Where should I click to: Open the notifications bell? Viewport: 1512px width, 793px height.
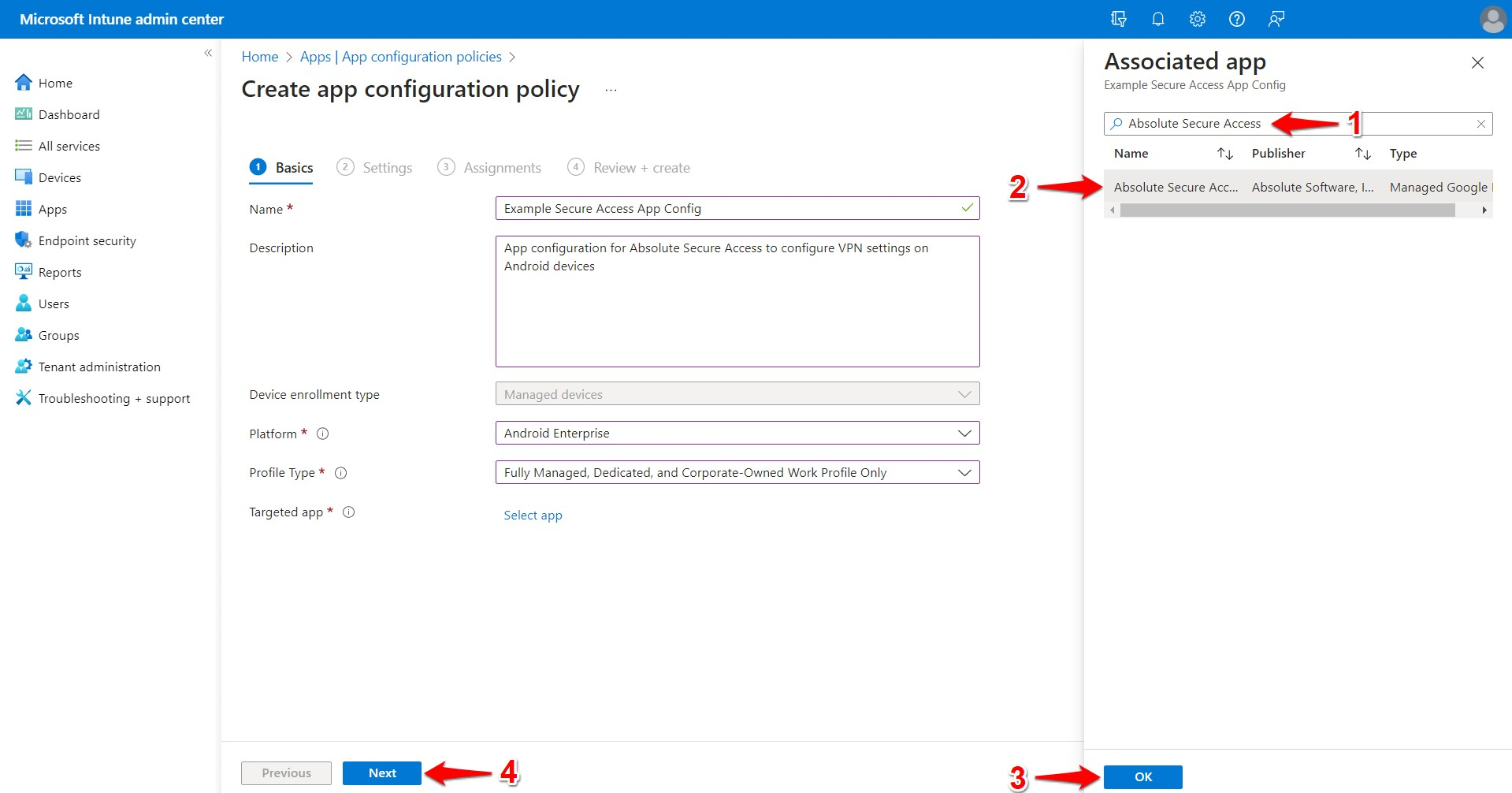[1157, 18]
